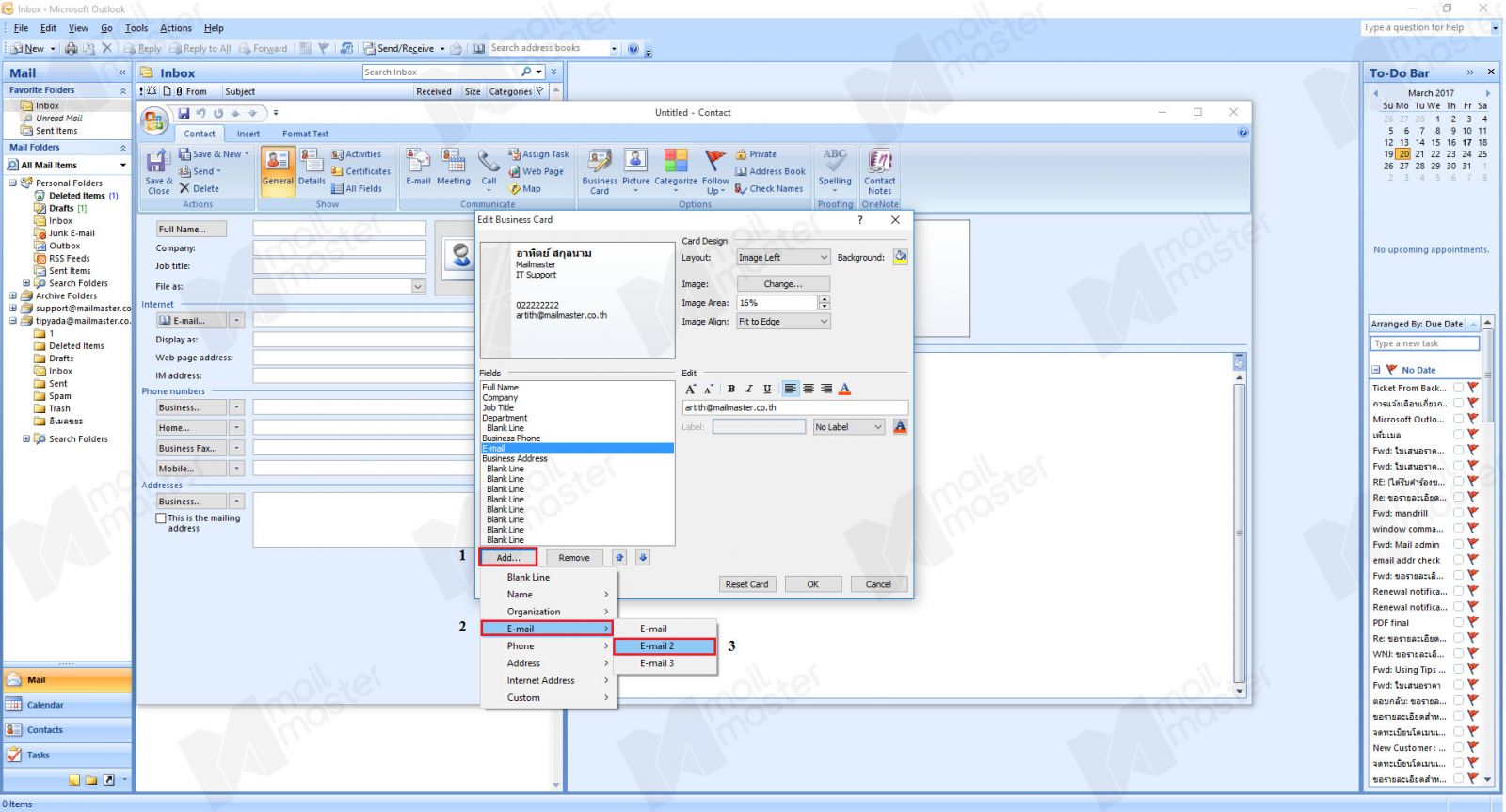Toggle Underline in card Edit toolbar
The width and height of the screenshot is (1506, 812).
767,389
